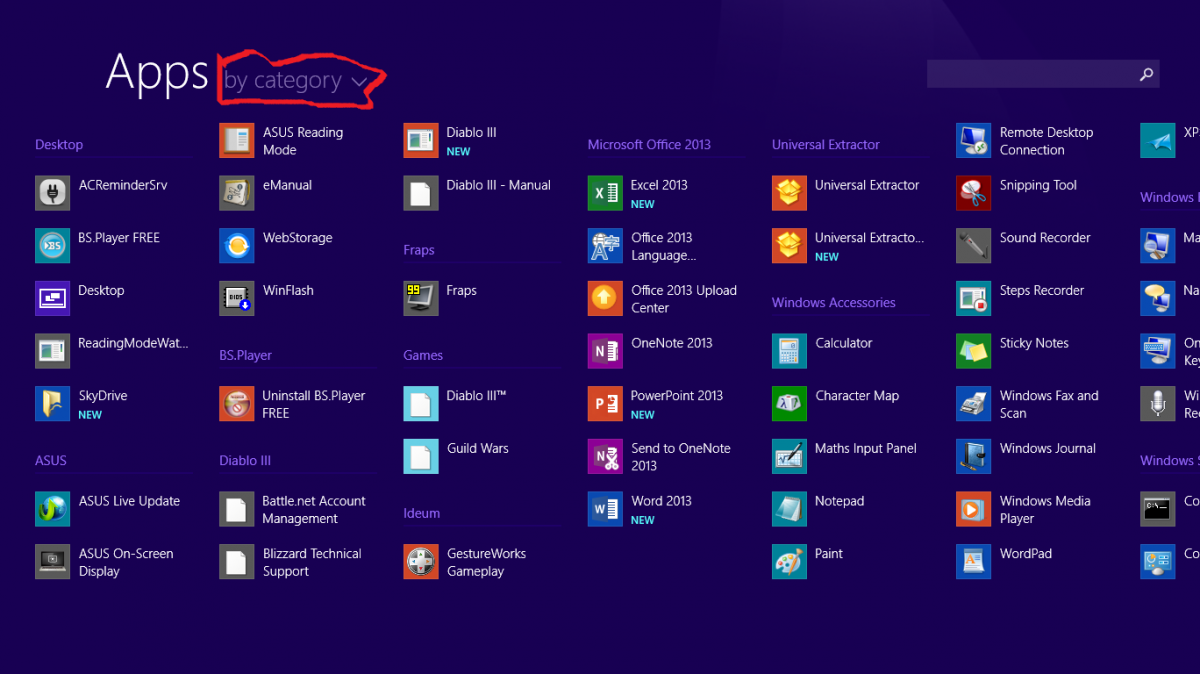Launch Maths Input Panel icon
This screenshot has height=674, width=1200.
point(789,456)
